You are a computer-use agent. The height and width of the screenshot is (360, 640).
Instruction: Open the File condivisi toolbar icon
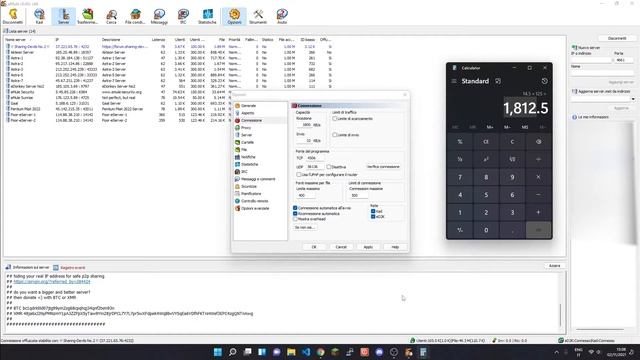(x=135, y=16)
